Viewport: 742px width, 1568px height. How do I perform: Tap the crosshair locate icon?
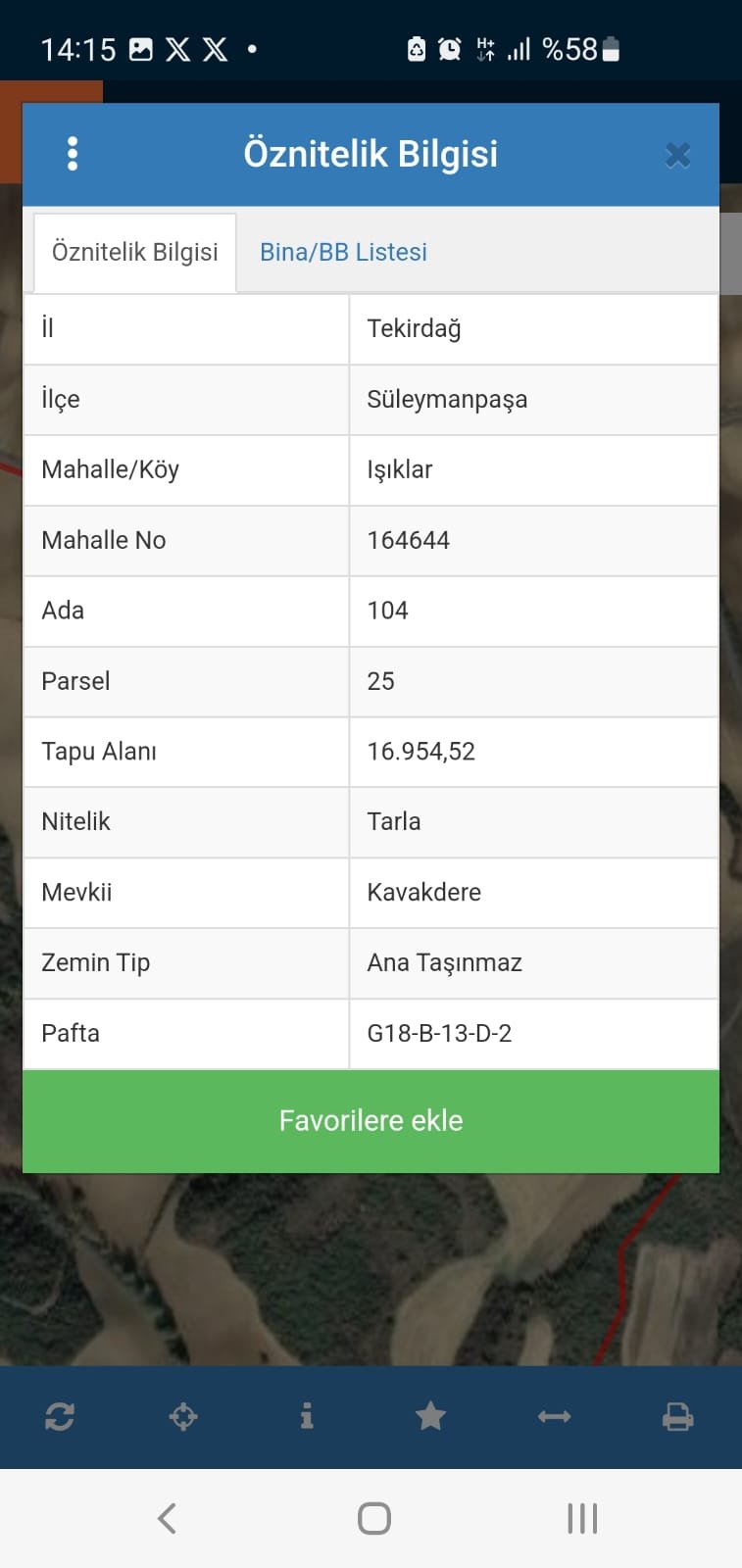tap(183, 1416)
